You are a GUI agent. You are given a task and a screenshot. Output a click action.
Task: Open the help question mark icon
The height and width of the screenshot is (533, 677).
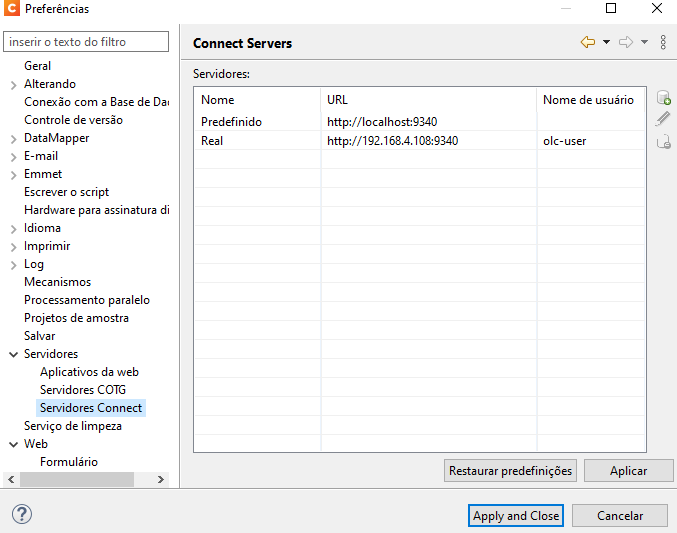tap(22, 514)
